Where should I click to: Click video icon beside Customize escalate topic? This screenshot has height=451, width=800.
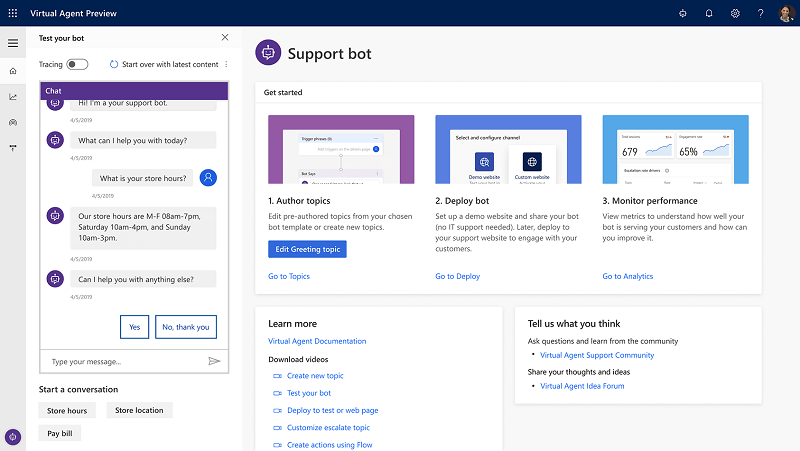(277, 428)
